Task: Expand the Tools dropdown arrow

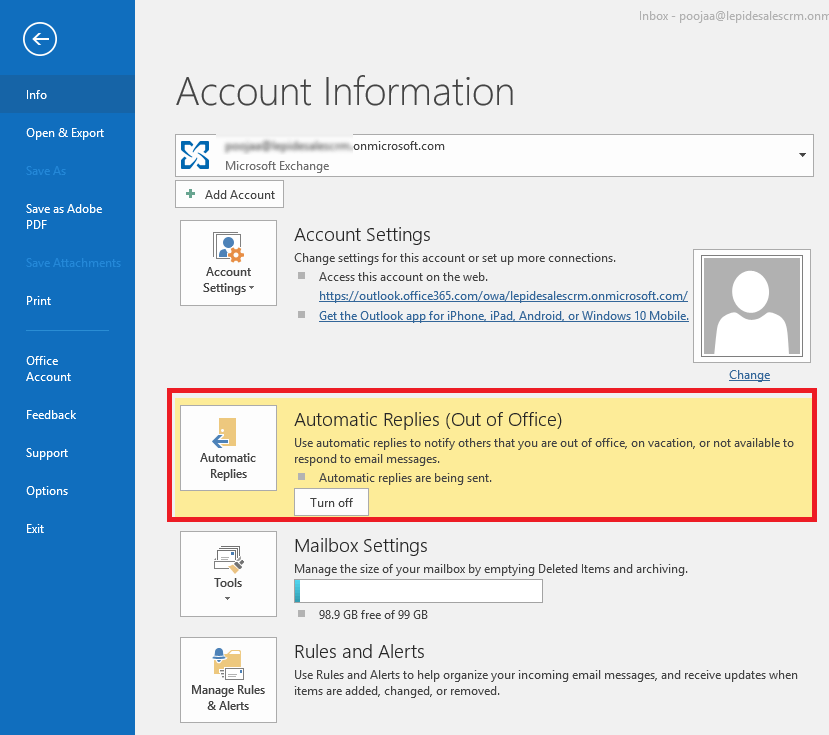Action: point(228,599)
